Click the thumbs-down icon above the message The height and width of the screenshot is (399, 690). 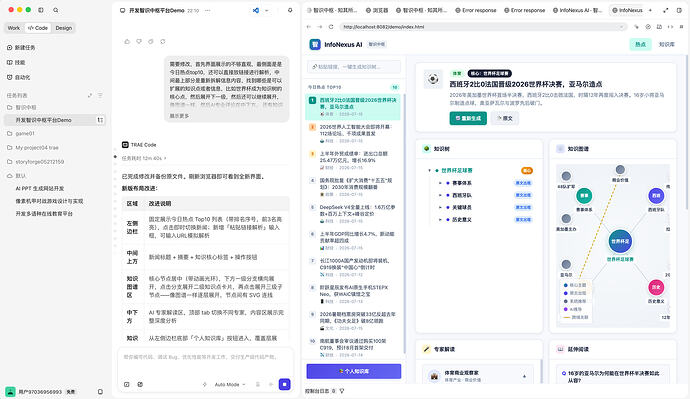[139, 41]
